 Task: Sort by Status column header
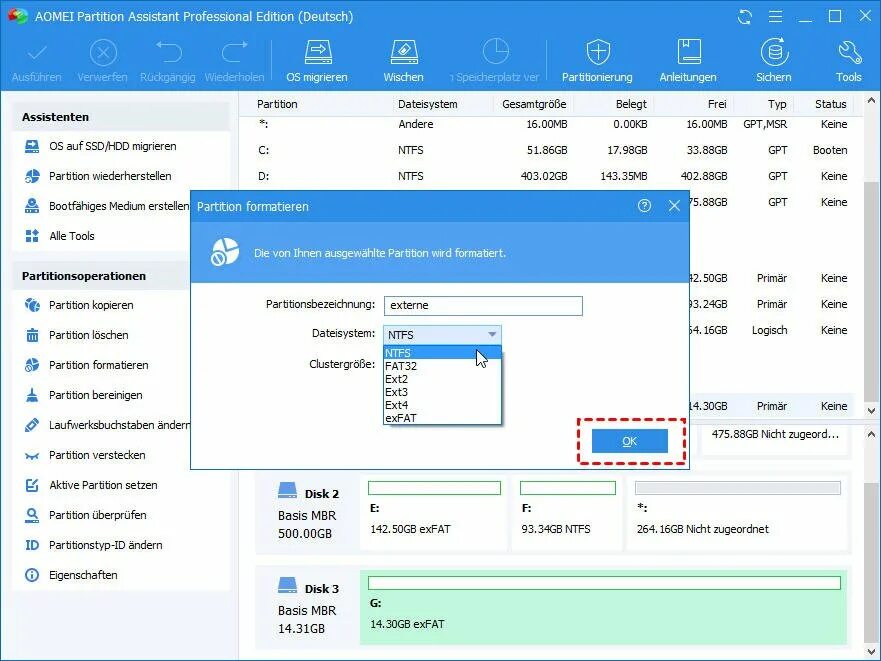click(830, 104)
